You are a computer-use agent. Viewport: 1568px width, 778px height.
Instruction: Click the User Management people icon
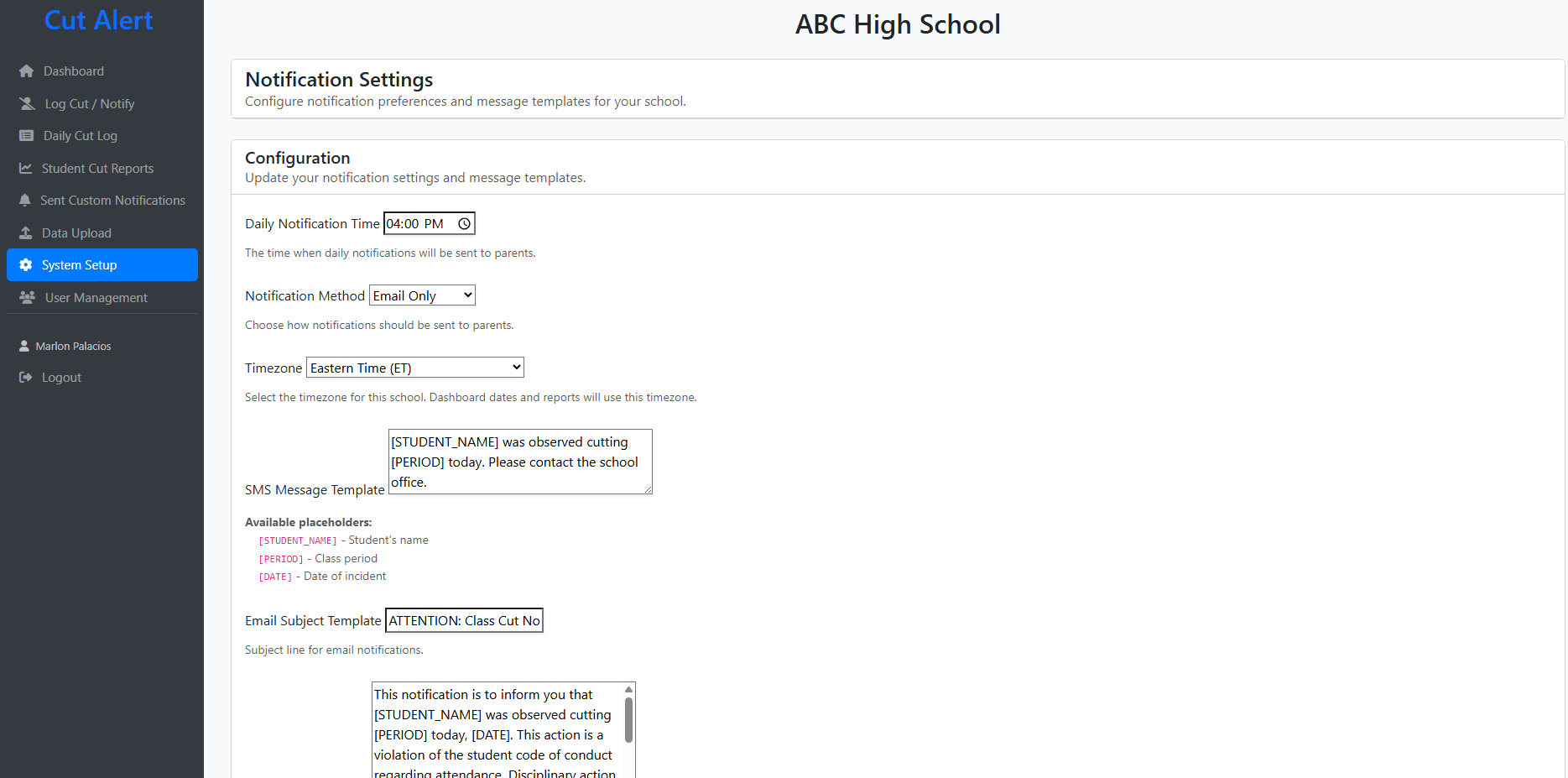[27, 298]
